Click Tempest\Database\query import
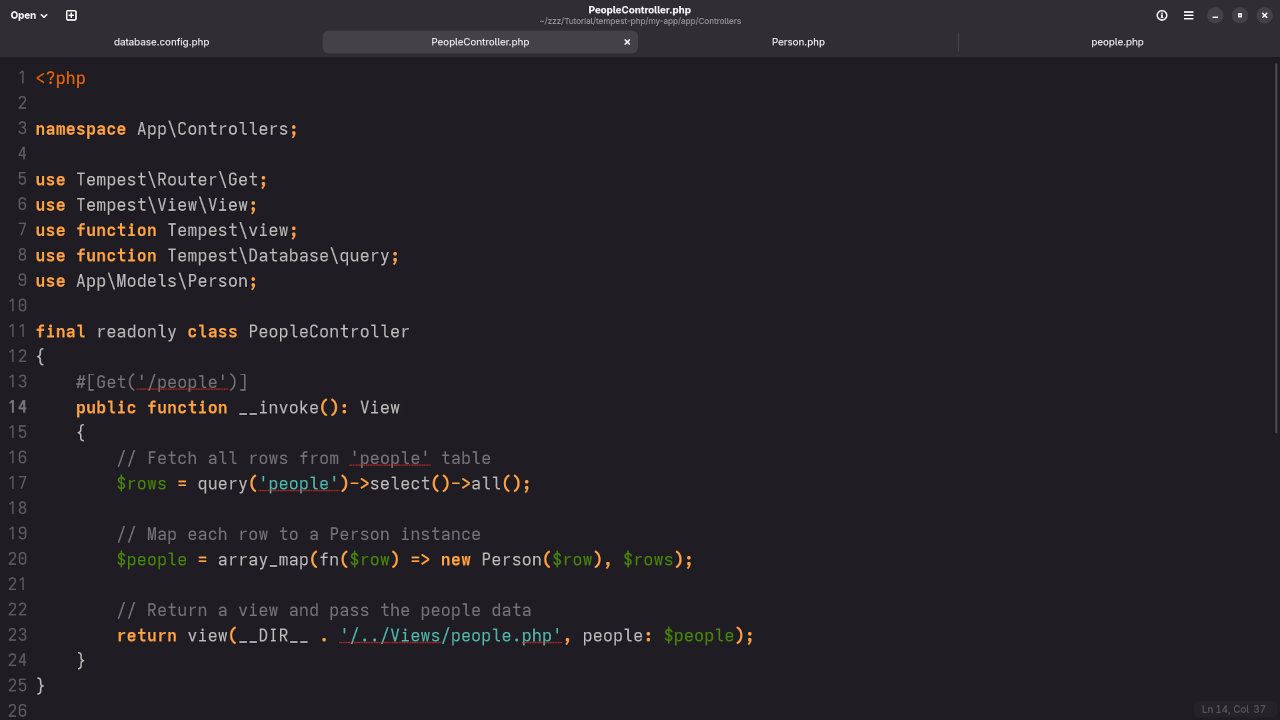 (x=278, y=256)
